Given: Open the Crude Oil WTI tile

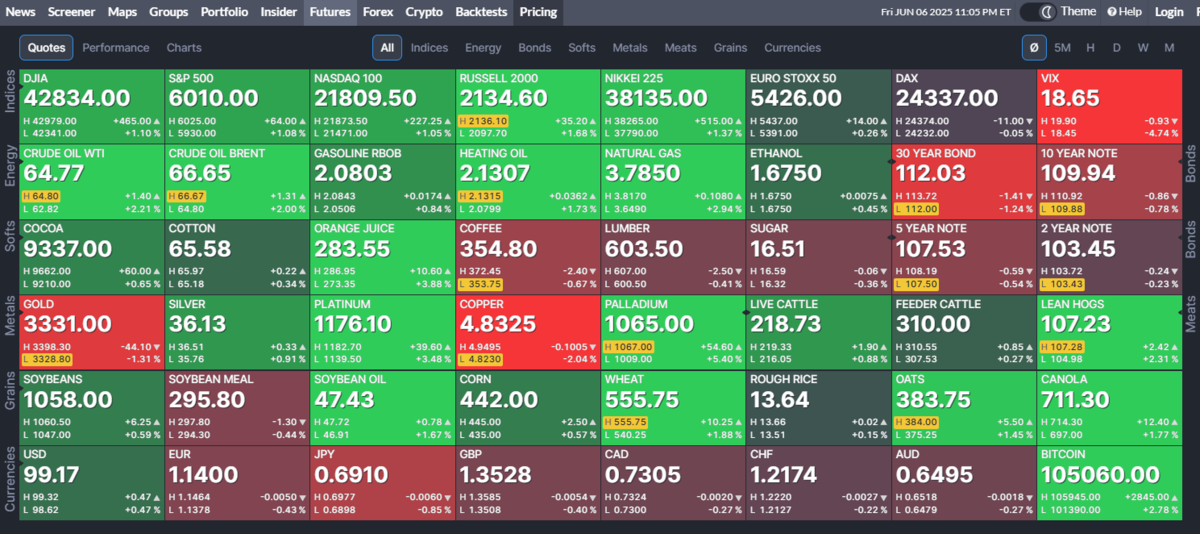Looking at the screenshot, I should [x=91, y=182].
